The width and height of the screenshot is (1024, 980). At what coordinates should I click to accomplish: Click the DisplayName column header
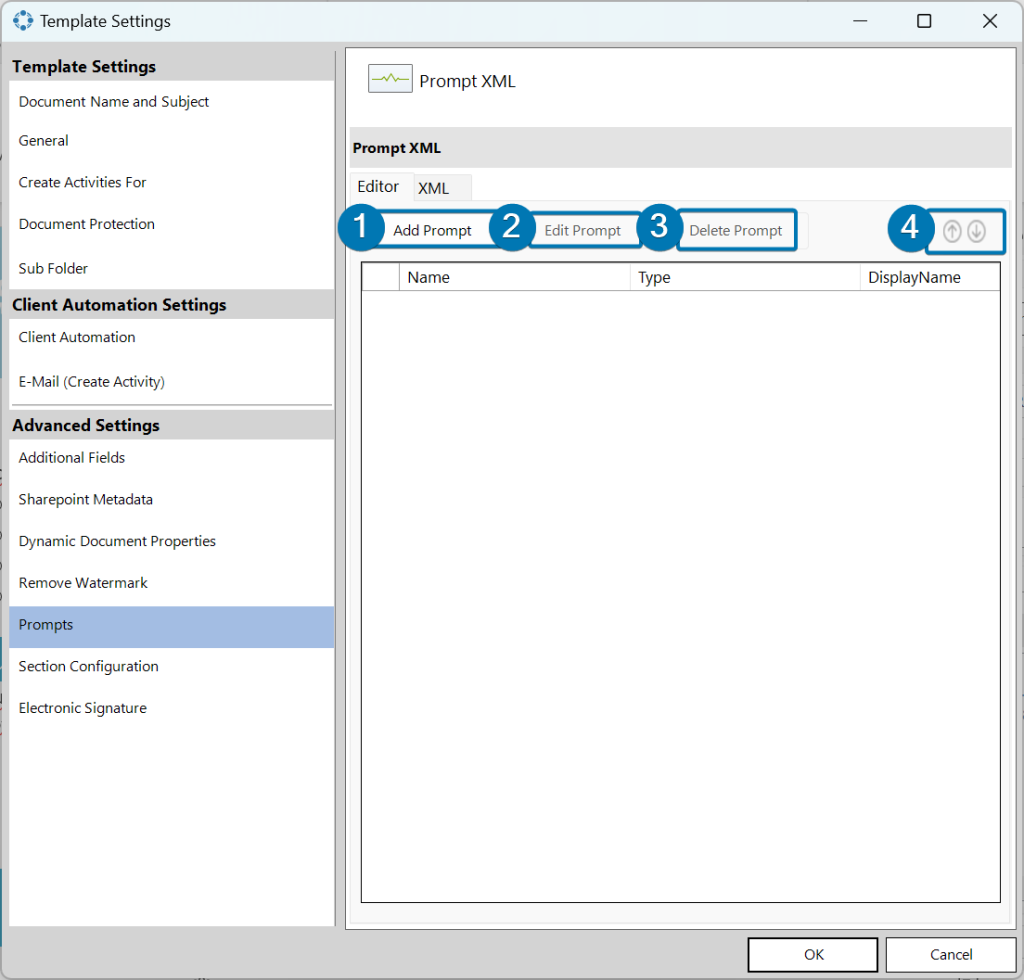click(930, 277)
